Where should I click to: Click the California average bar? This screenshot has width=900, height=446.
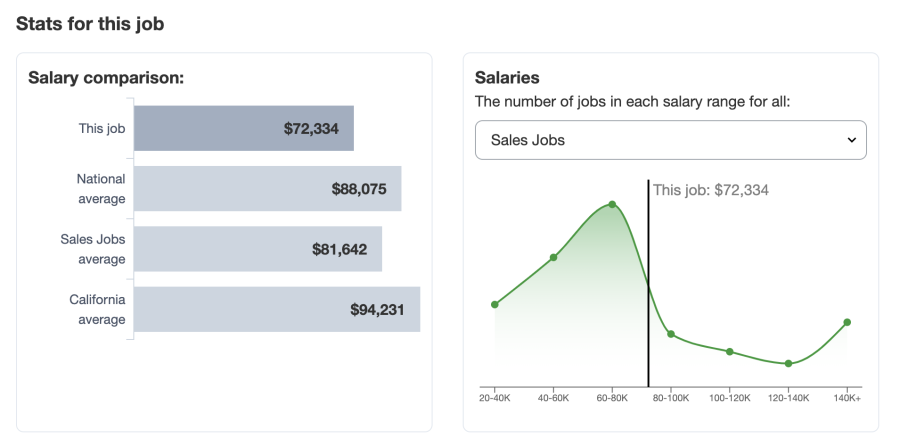coord(276,309)
